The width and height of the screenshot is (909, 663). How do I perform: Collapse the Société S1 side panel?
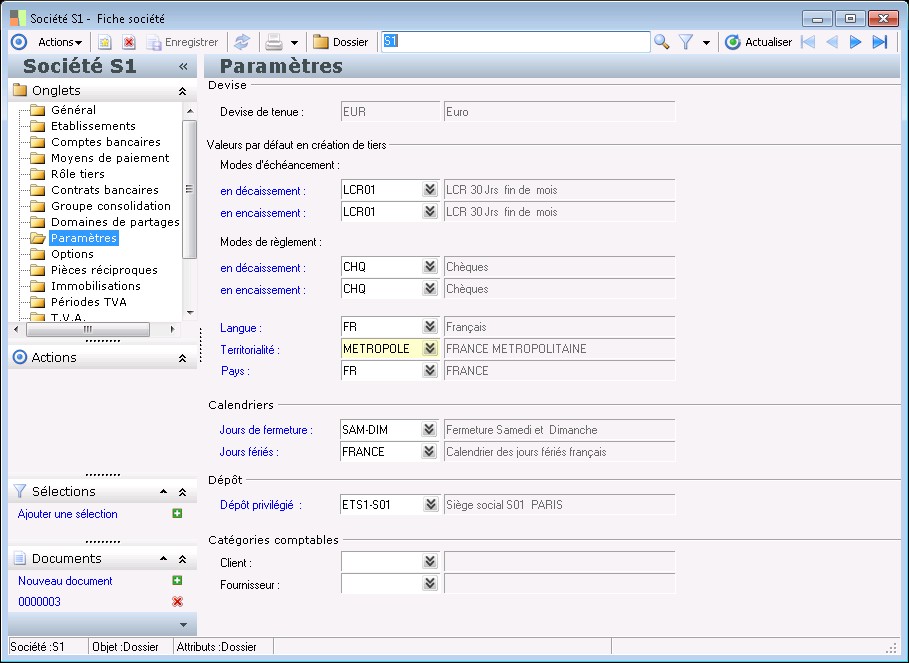[x=183, y=67]
